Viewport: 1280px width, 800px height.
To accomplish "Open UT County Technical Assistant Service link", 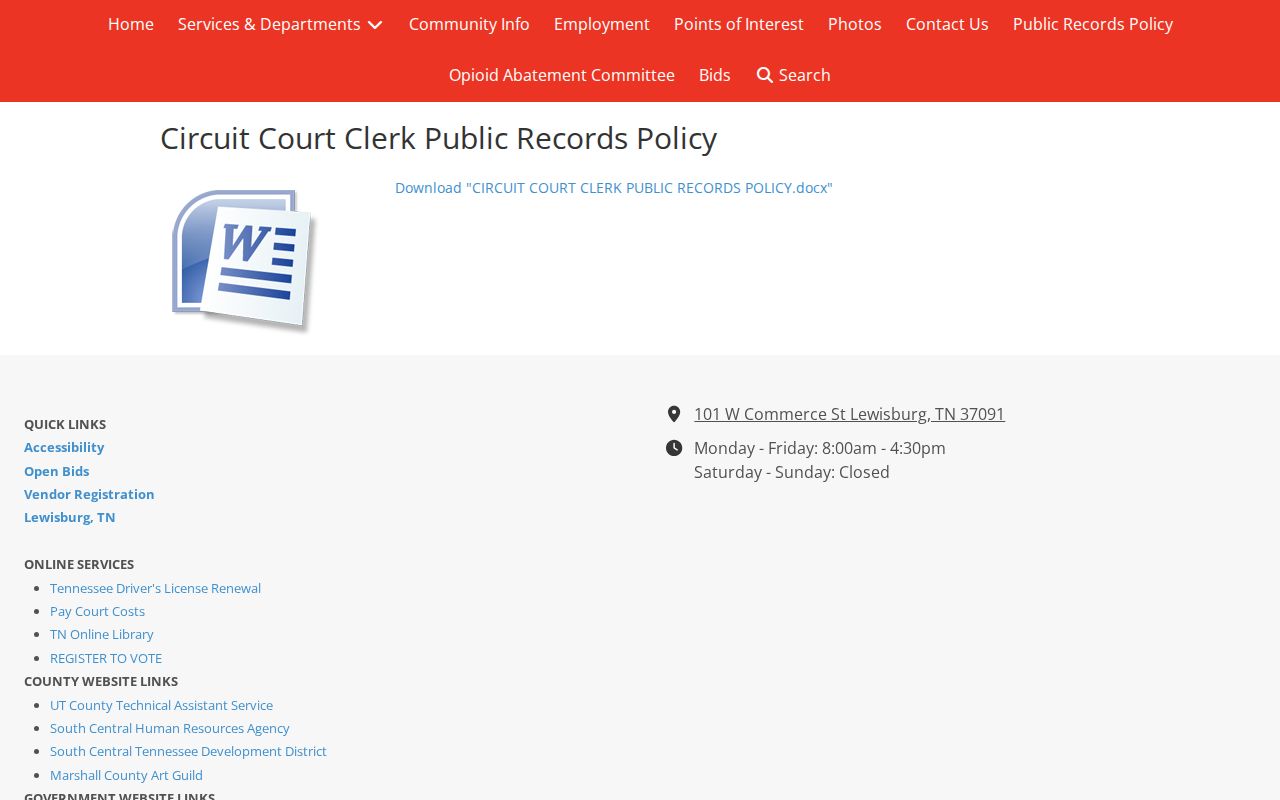I will coord(161,705).
